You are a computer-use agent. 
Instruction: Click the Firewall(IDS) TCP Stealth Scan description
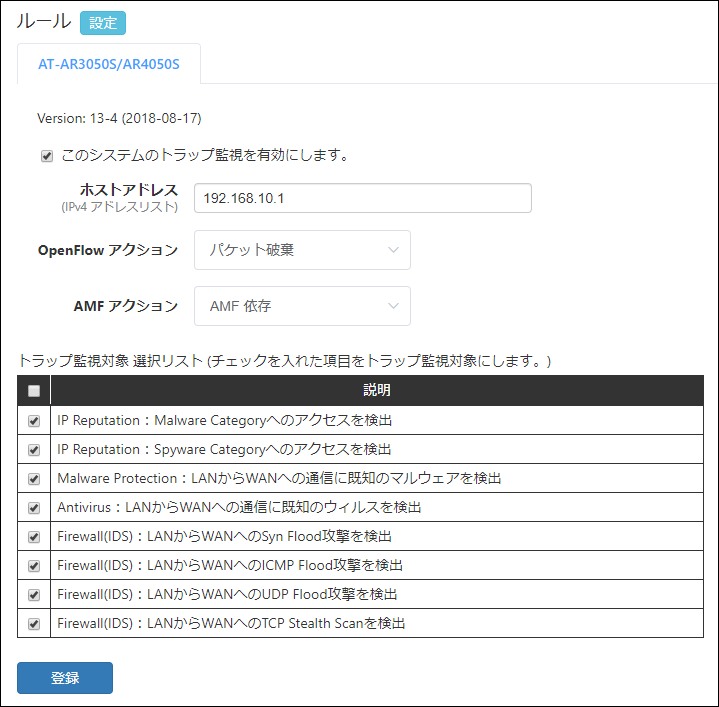[231, 624]
